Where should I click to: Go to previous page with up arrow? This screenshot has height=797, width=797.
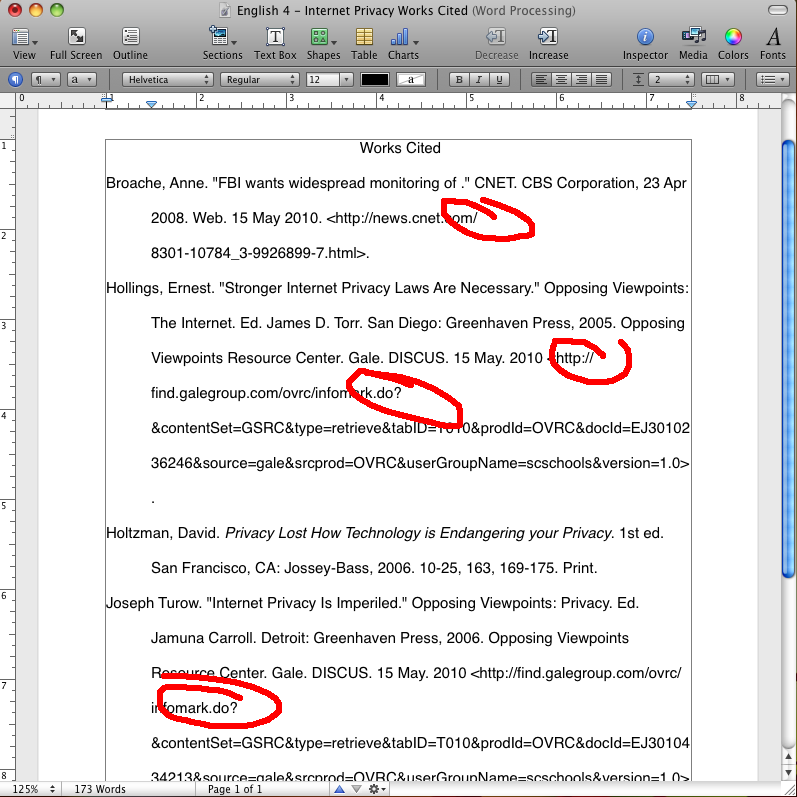click(x=339, y=789)
